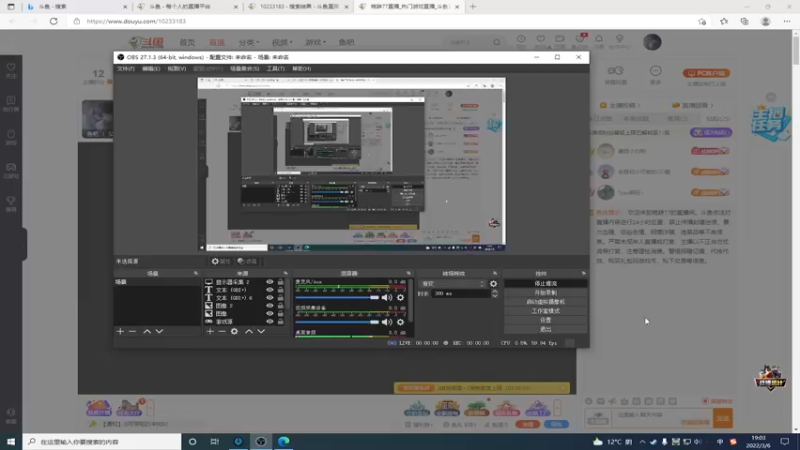Open Windows Start menu
800x450 pixels.
coord(11,441)
